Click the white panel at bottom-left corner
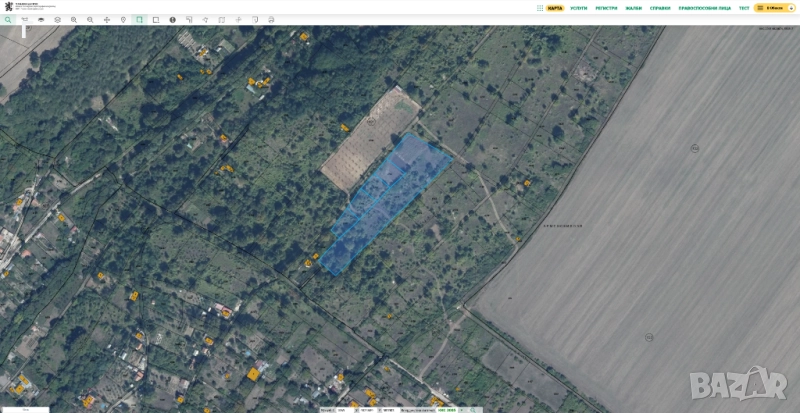This screenshot has height=413, width=800. tap(24, 410)
